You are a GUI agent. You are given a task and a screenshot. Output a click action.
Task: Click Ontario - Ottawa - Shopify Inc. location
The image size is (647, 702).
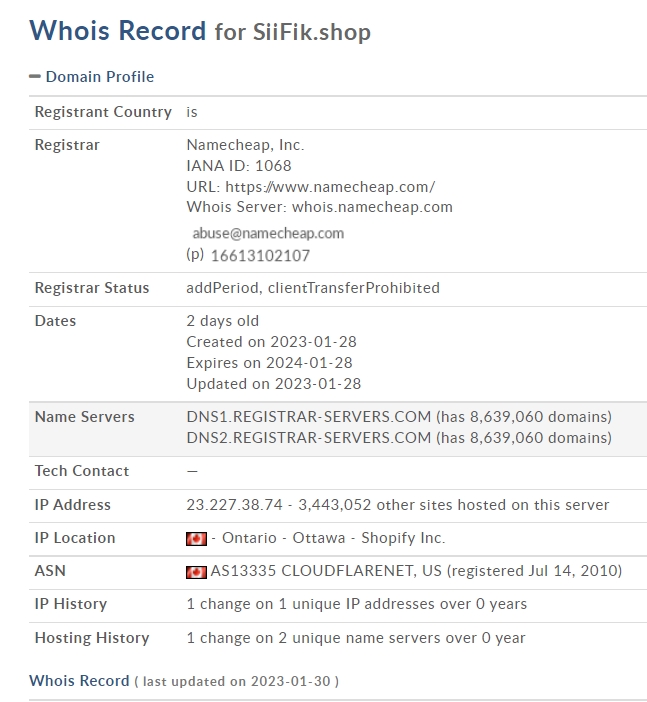(x=334, y=538)
